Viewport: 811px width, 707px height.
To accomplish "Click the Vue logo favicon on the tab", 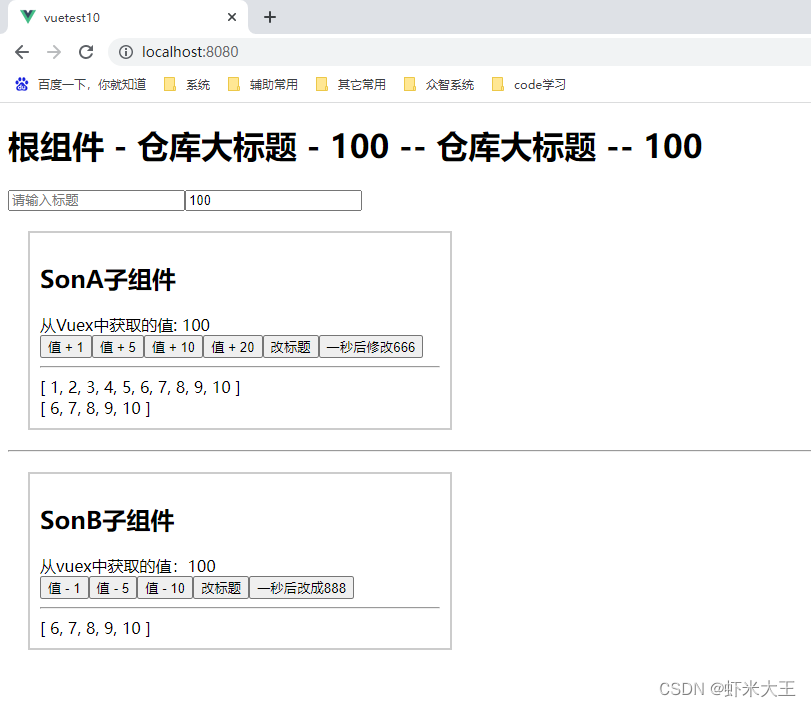I will (x=25, y=17).
